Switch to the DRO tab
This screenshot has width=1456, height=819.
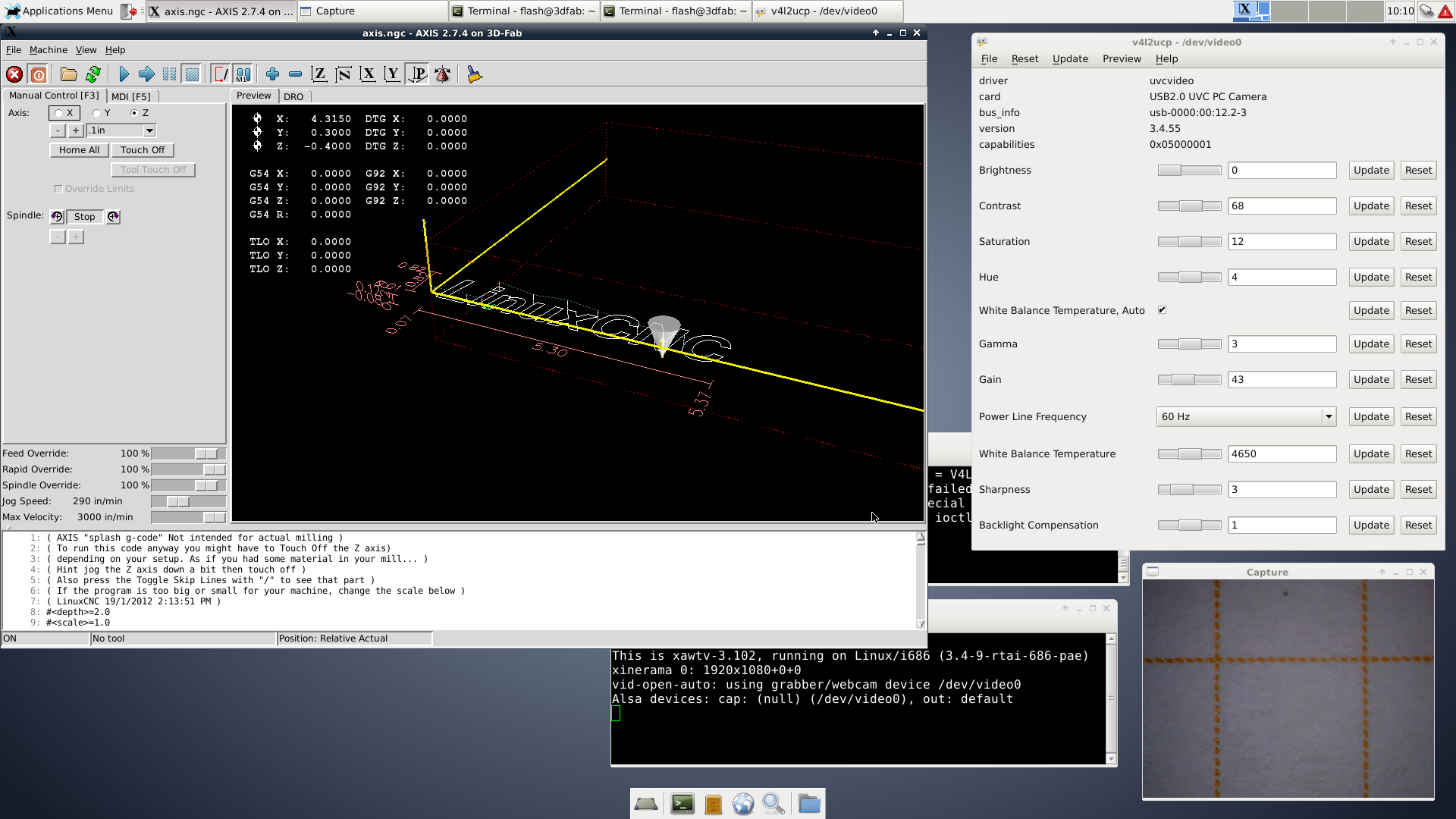293,96
